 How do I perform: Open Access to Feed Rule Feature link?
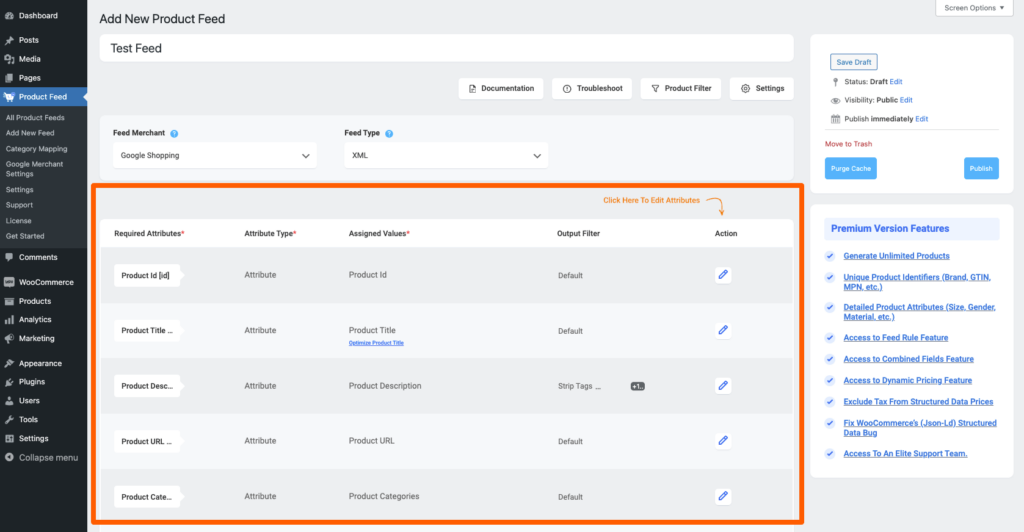(x=895, y=337)
